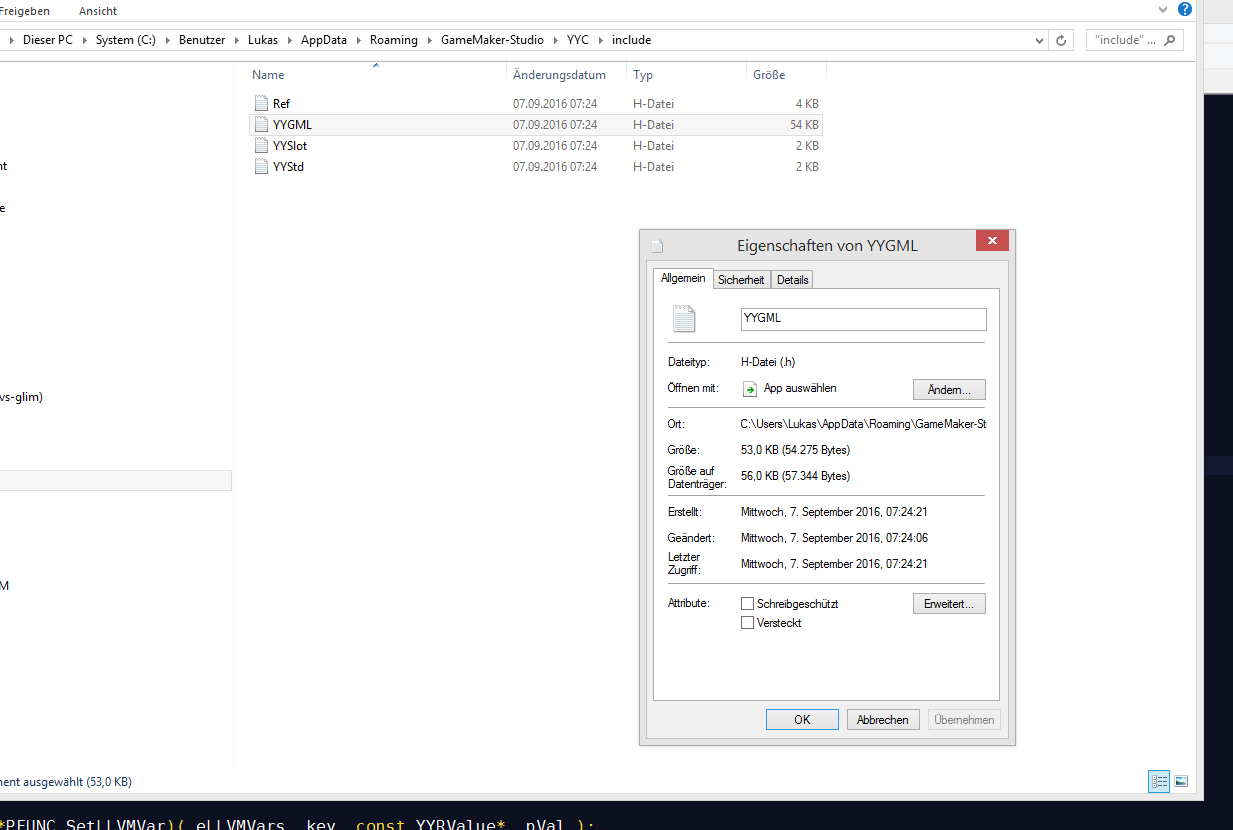1233x830 pixels.
Task: Open the Ansicht ribbon tab
Action: tap(98, 11)
